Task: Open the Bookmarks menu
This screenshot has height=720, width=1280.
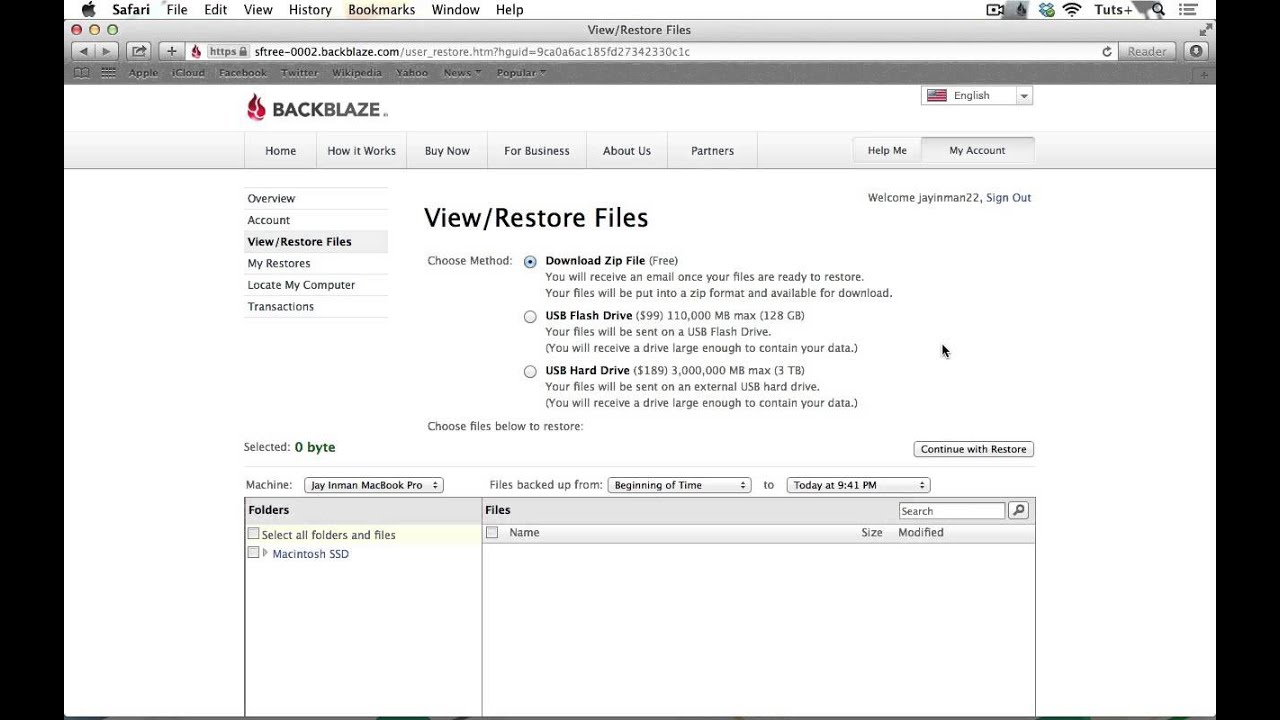Action: pos(381,9)
